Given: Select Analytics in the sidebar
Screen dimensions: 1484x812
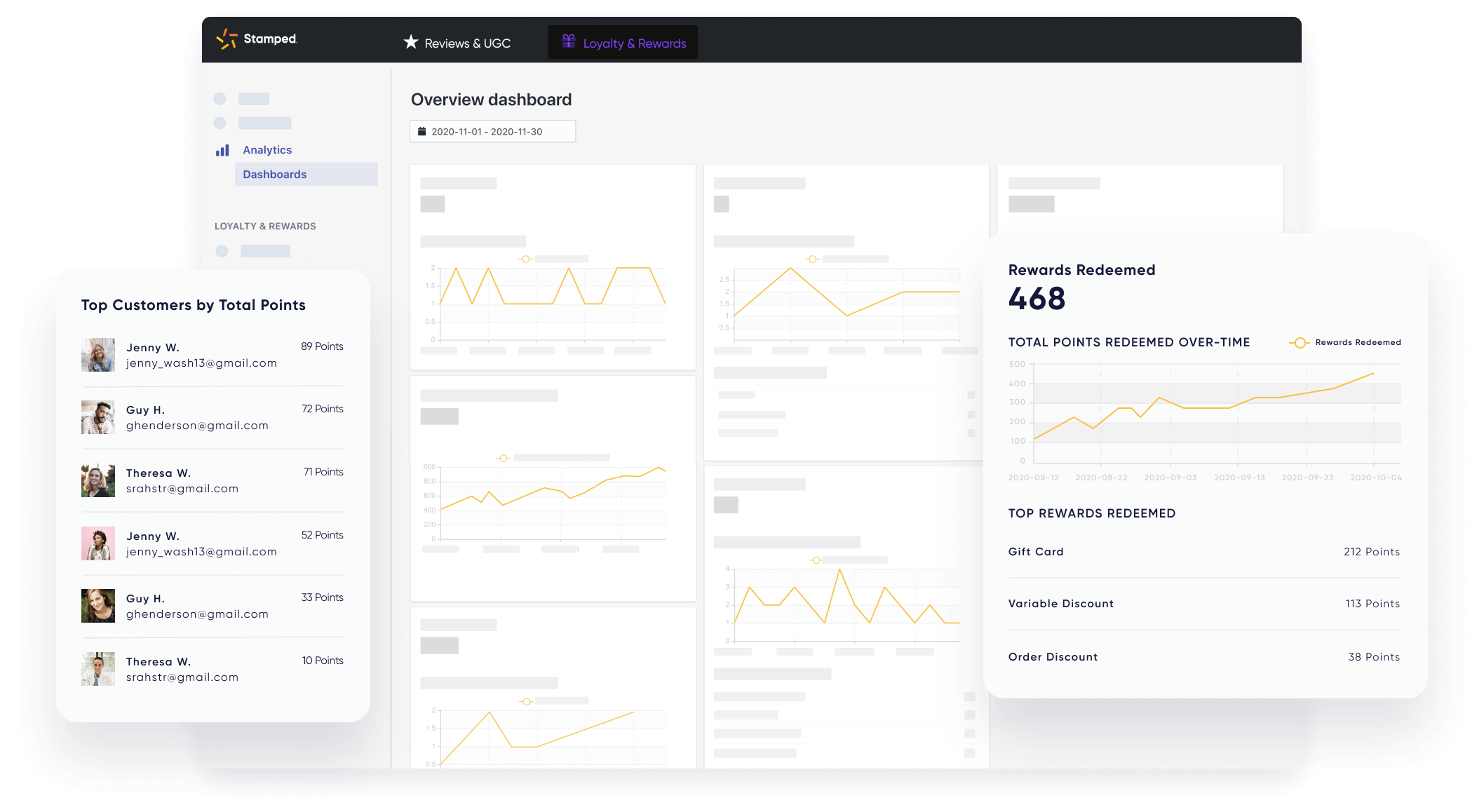Looking at the screenshot, I should 267,150.
